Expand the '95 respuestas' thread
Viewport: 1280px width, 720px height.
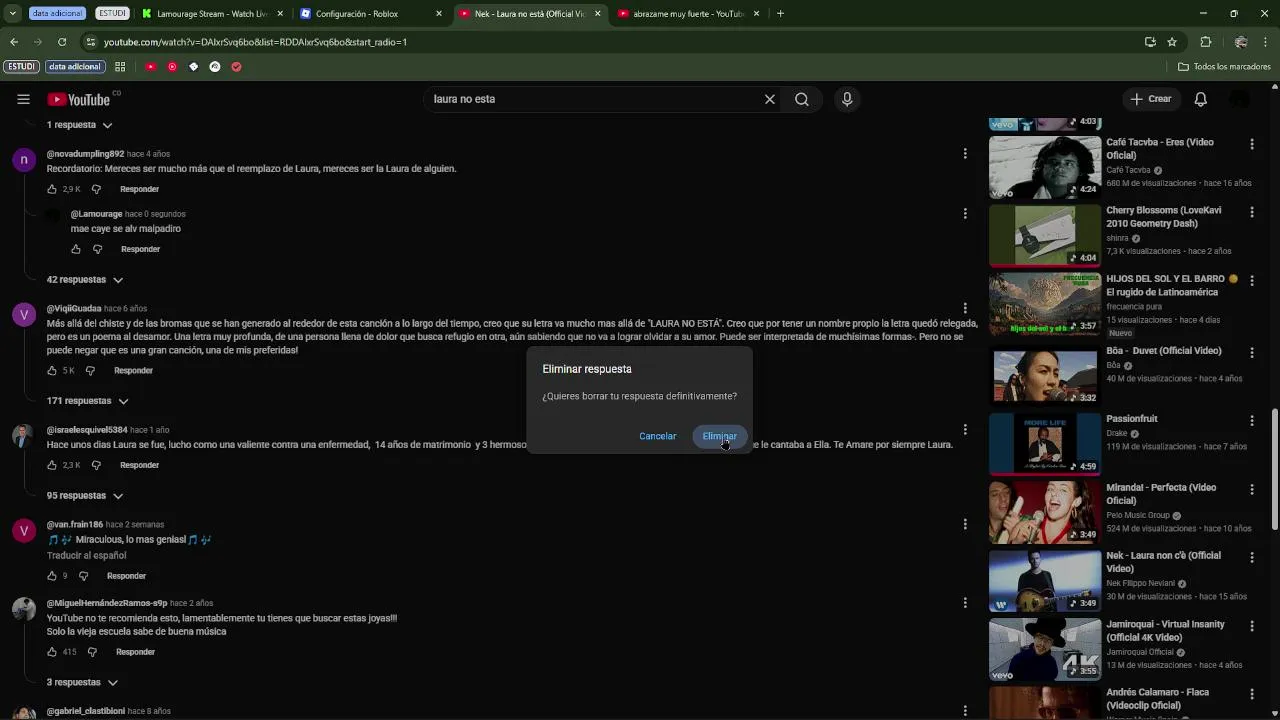[84, 496]
